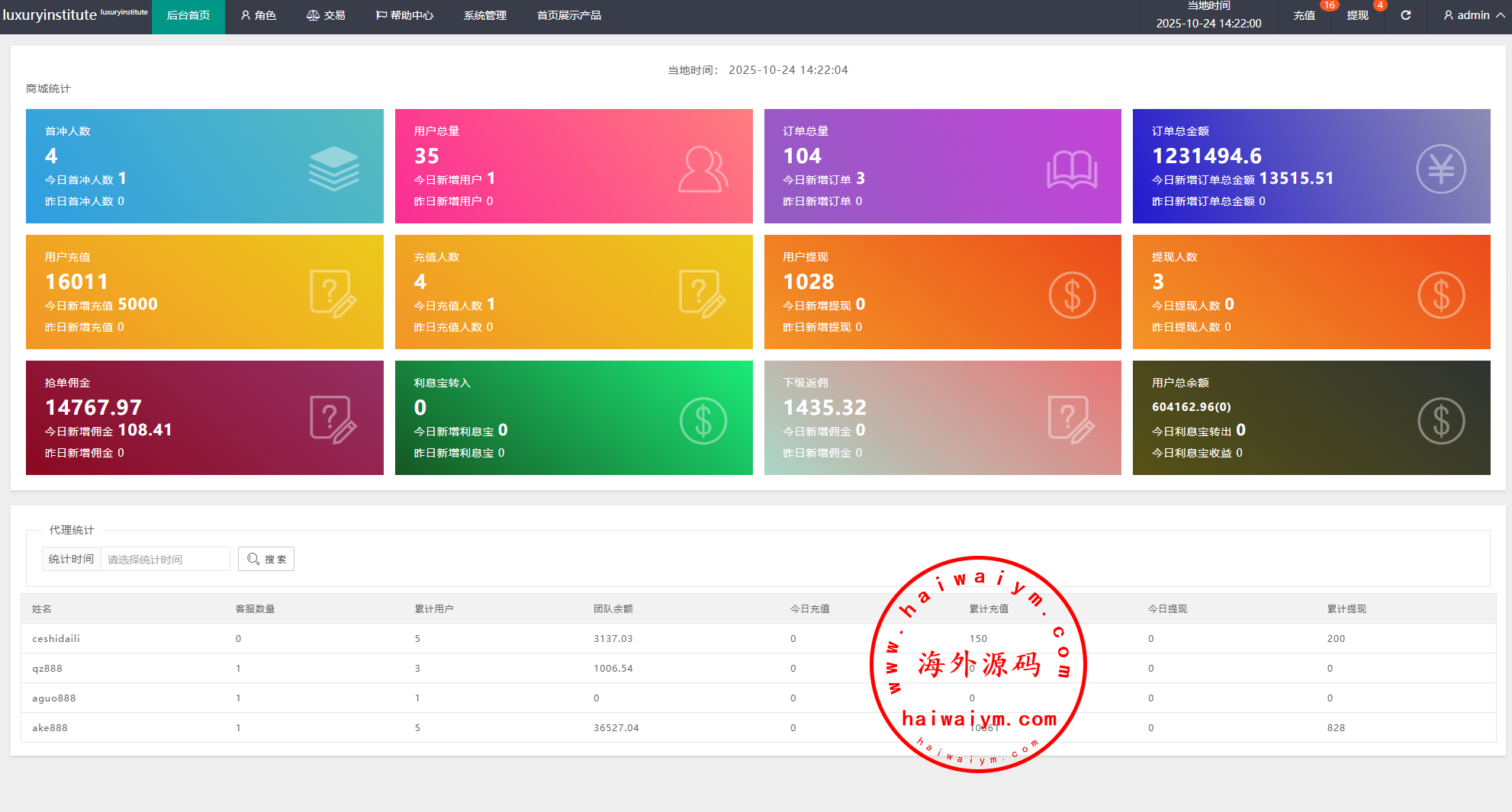Click the yen icon on 订单总金额 card
1512x812 pixels.
point(1440,168)
